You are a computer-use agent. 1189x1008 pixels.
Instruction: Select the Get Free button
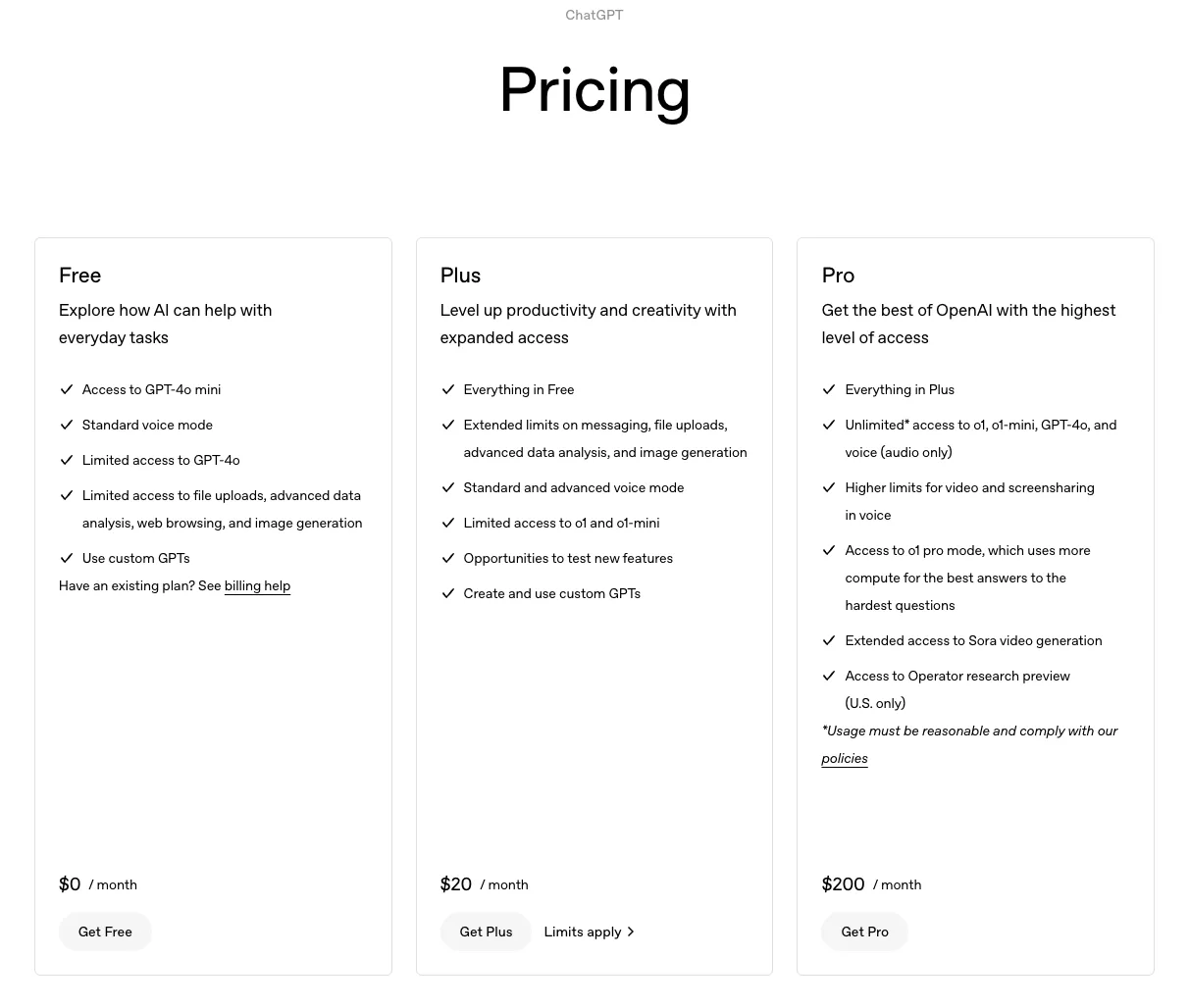pyautogui.click(x=105, y=932)
